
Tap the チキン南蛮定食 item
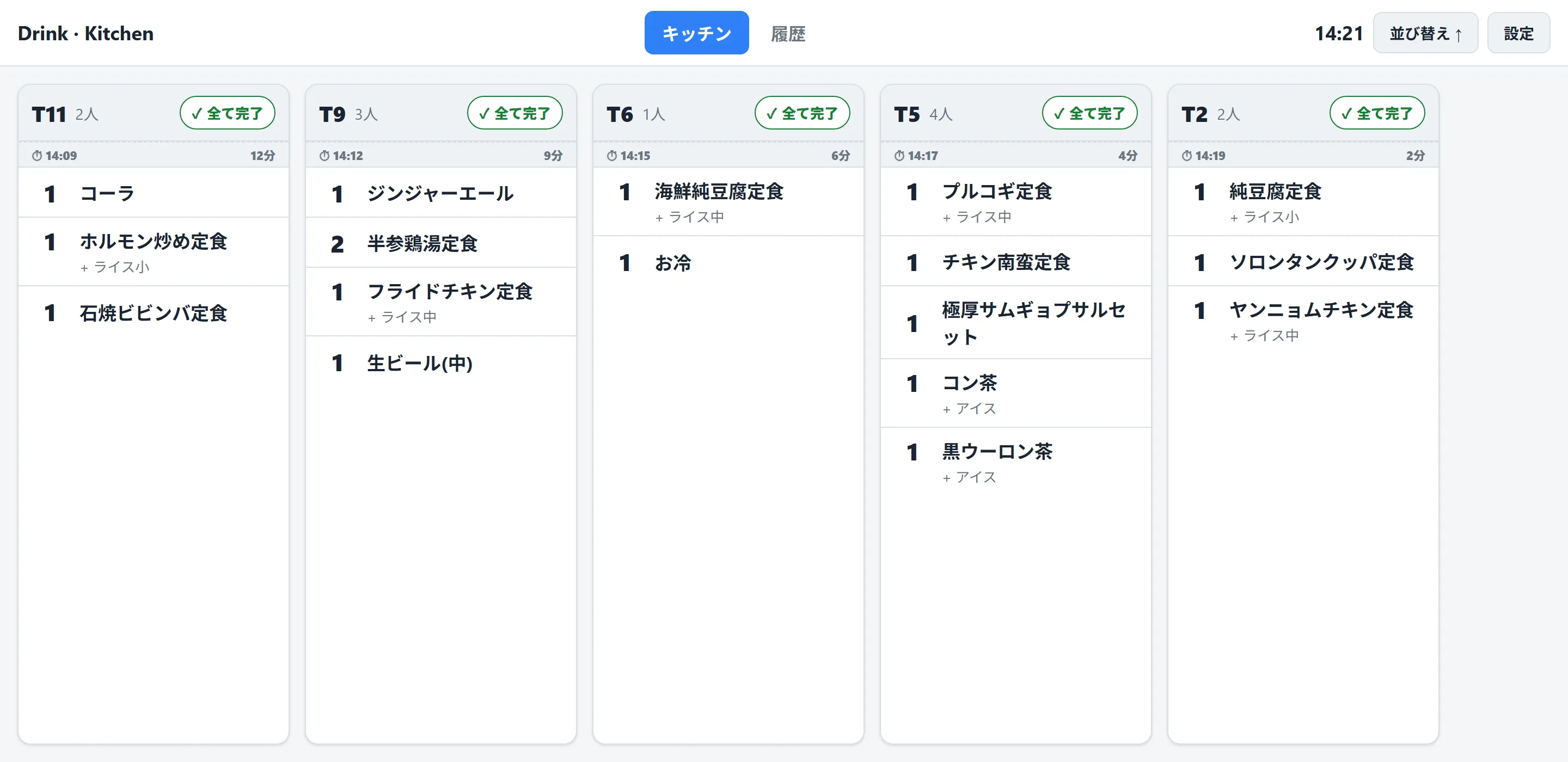click(1015, 261)
